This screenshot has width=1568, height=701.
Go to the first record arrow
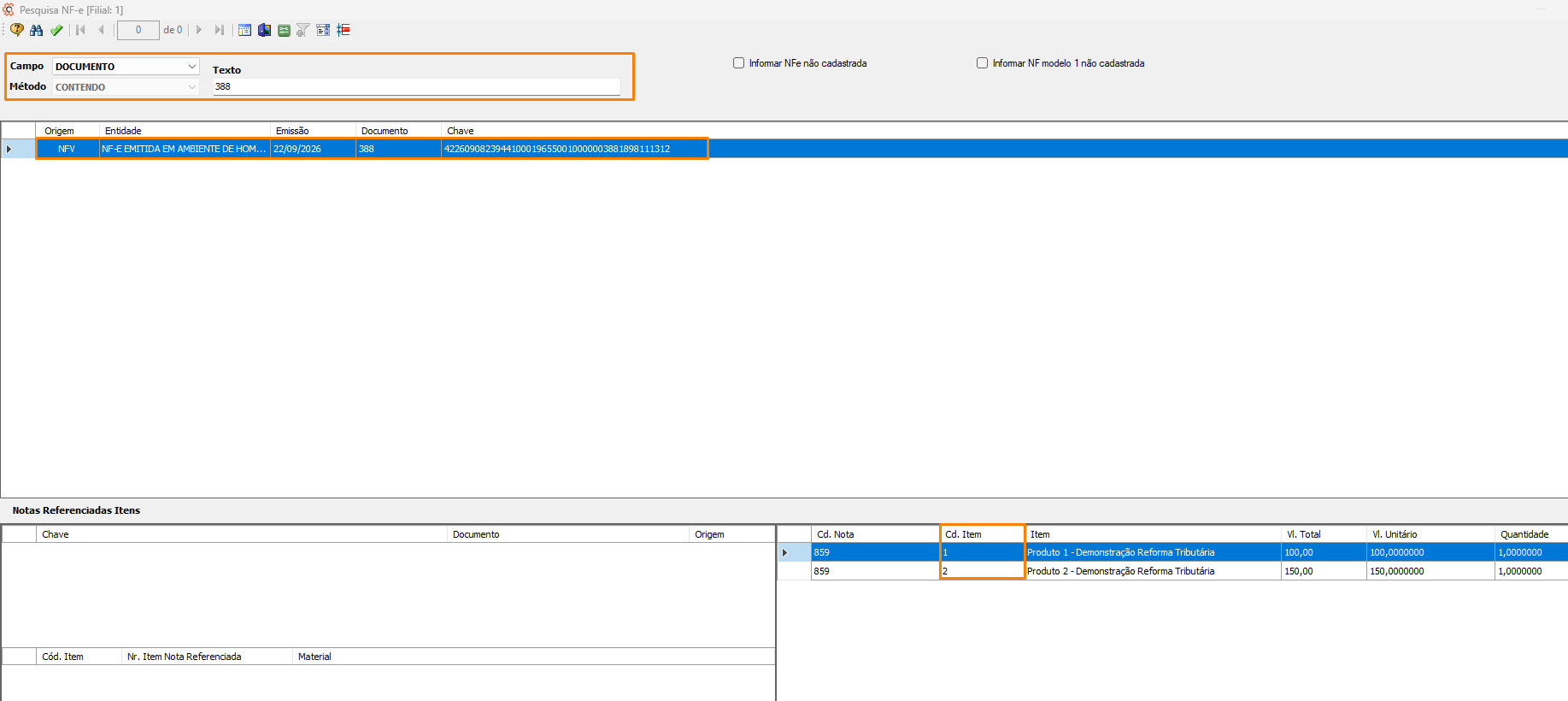[x=81, y=30]
